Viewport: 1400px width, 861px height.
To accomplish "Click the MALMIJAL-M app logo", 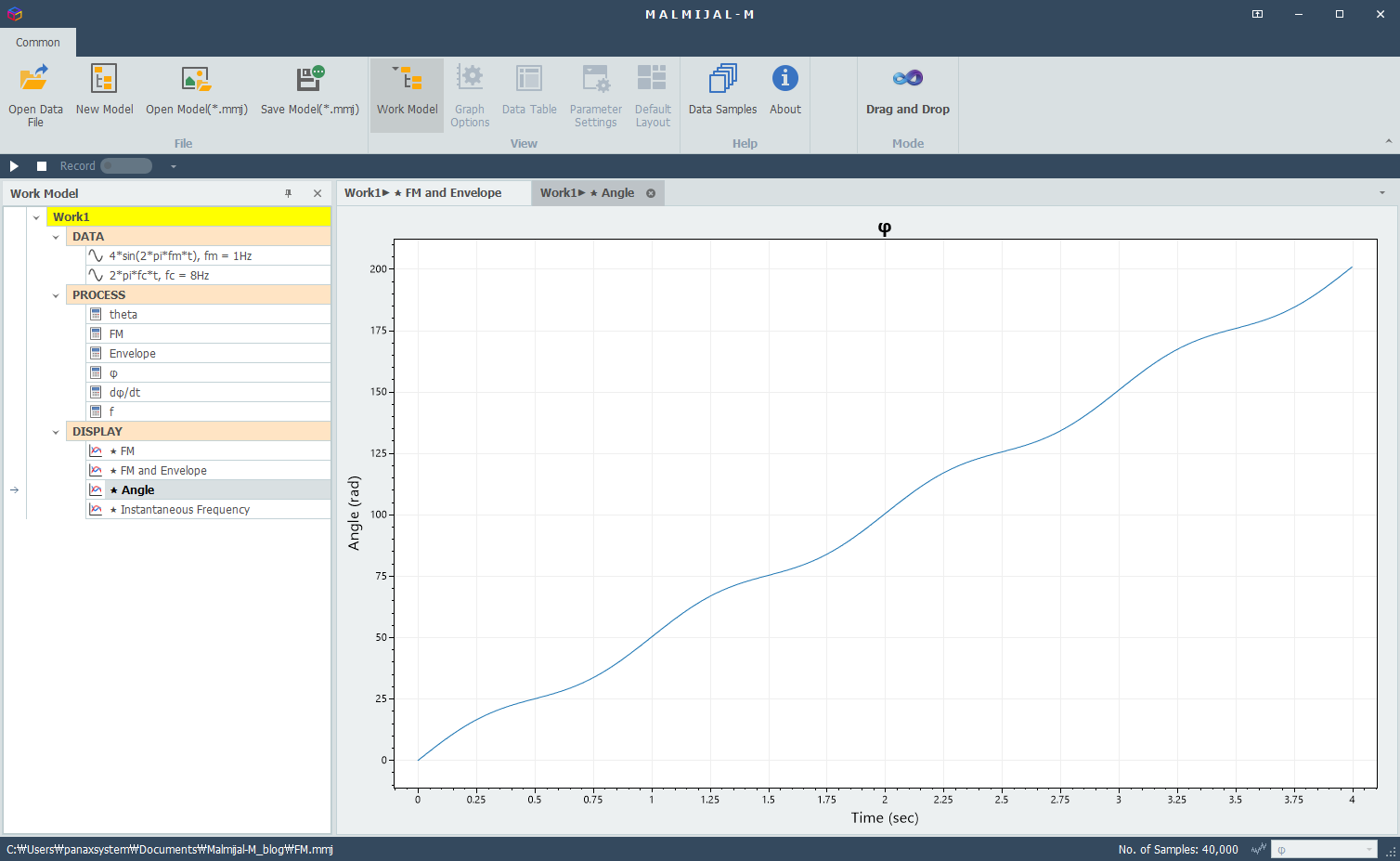I will 14,14.
